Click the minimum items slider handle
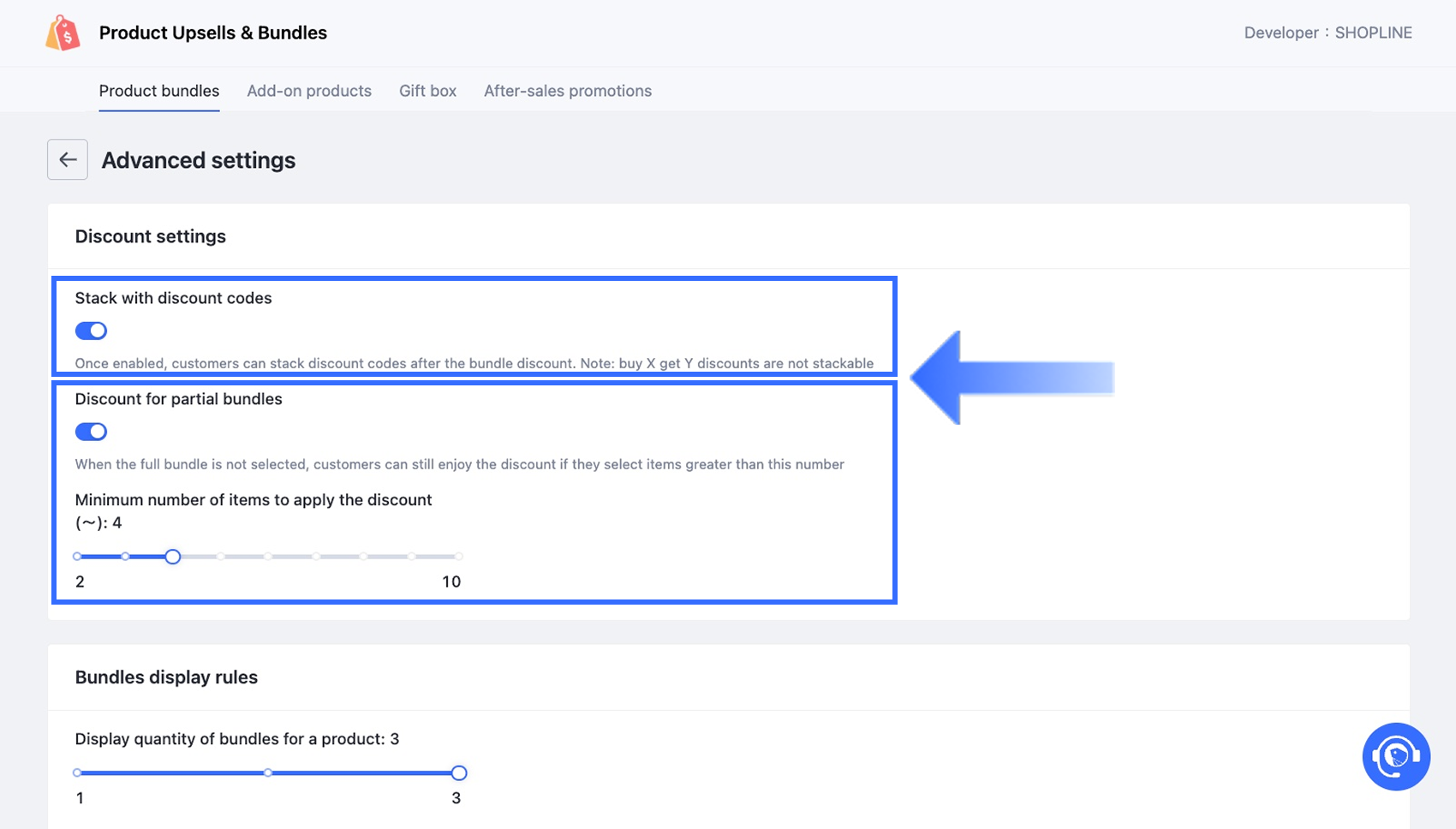The image size is (1456, 829). tap(173, 557)
